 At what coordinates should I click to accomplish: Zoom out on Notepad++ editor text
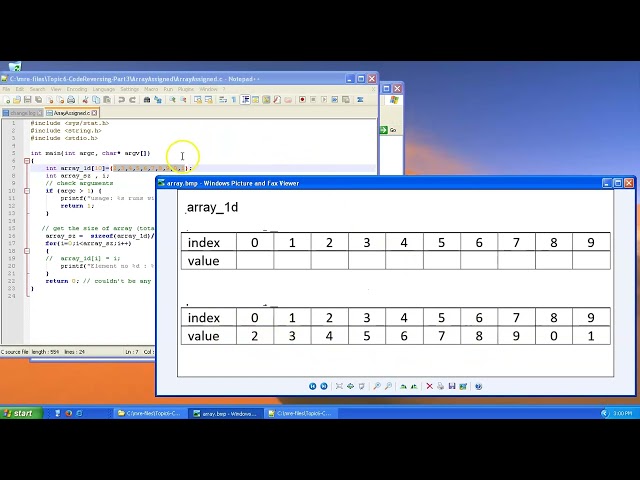[183, 100]
